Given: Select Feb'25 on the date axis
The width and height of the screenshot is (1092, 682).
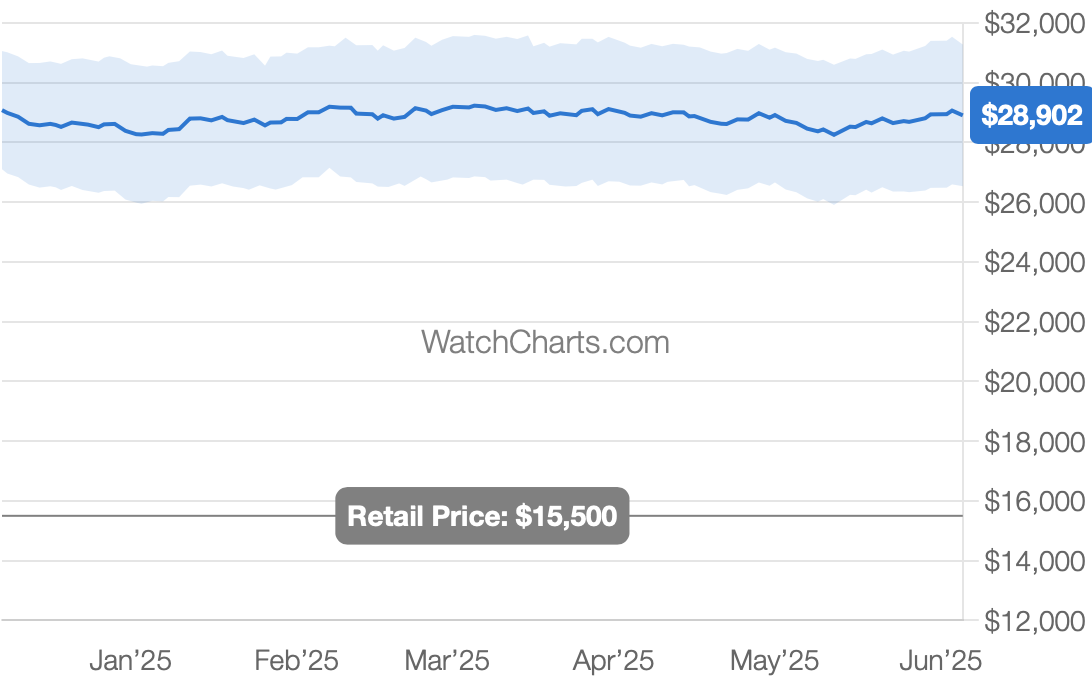Looking at the screenshot, I should pyautogui.click(x=296, y=661).
